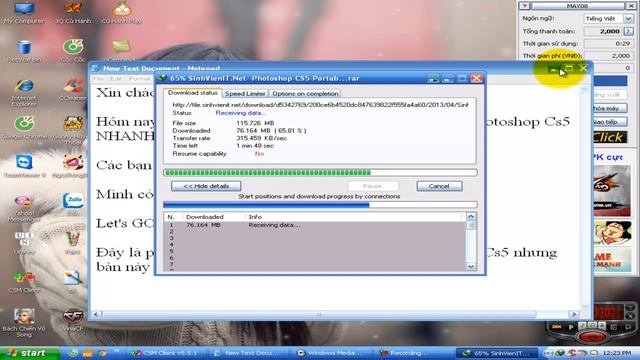Click taskbar clock 12:23 PM
The width and height of the screenshot is (640, 360).
point(616,353)
